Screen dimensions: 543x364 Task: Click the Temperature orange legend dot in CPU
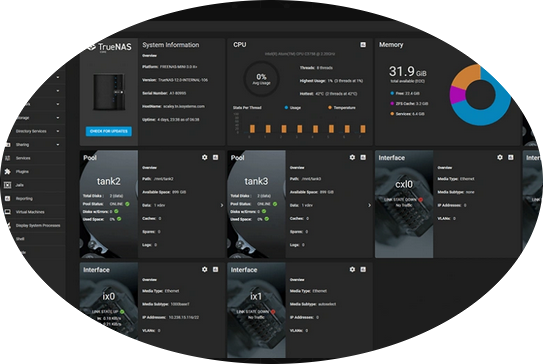point(330,108)
